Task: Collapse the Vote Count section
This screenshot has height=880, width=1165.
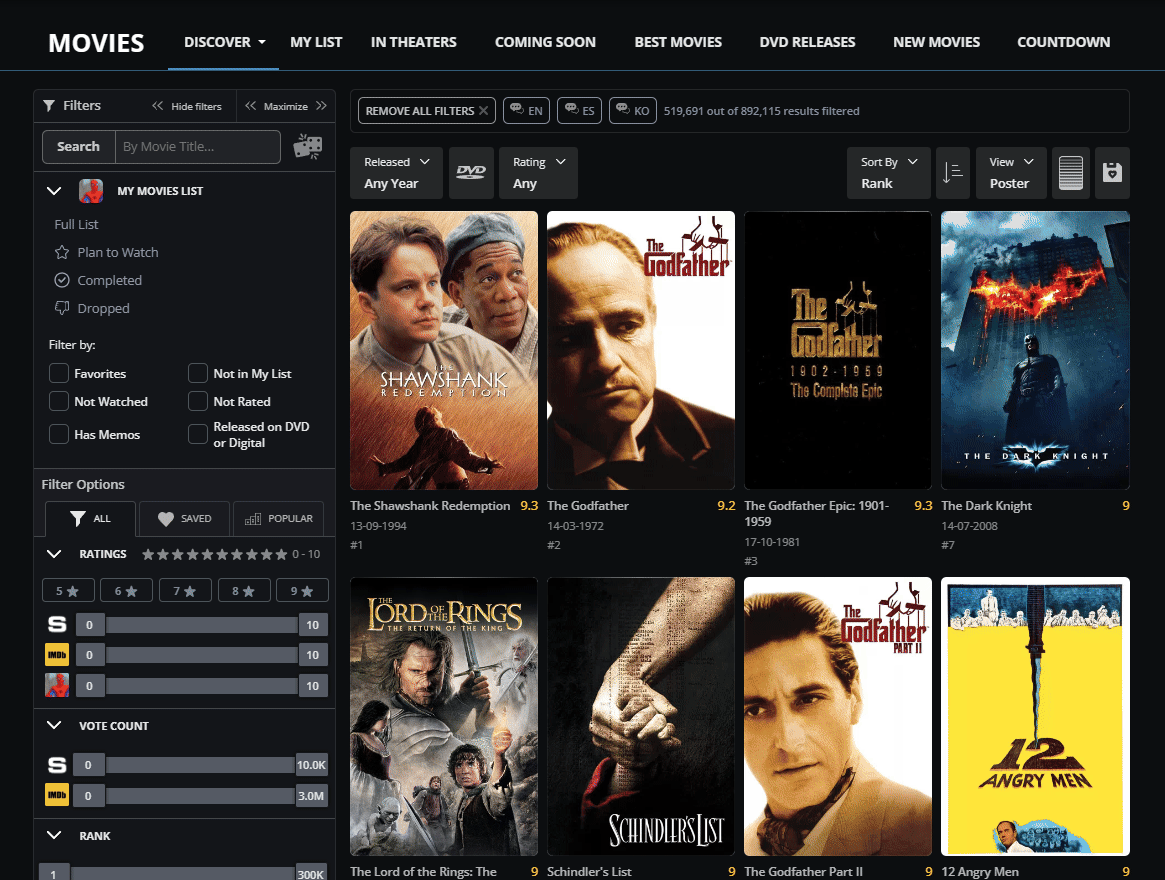Action: point(54,725)
